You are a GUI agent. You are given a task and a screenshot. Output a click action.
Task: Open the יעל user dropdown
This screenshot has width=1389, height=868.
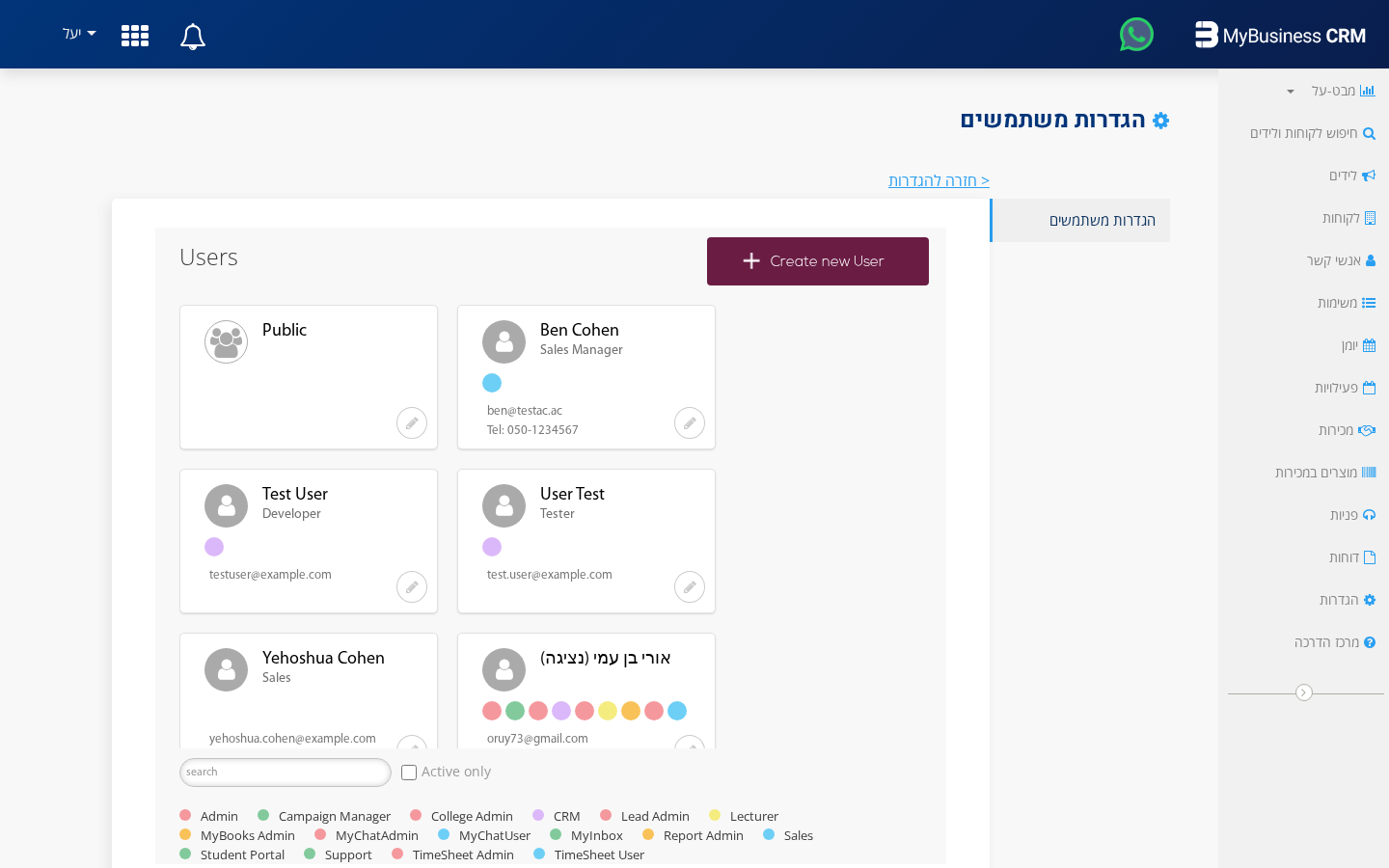(77, 34)
